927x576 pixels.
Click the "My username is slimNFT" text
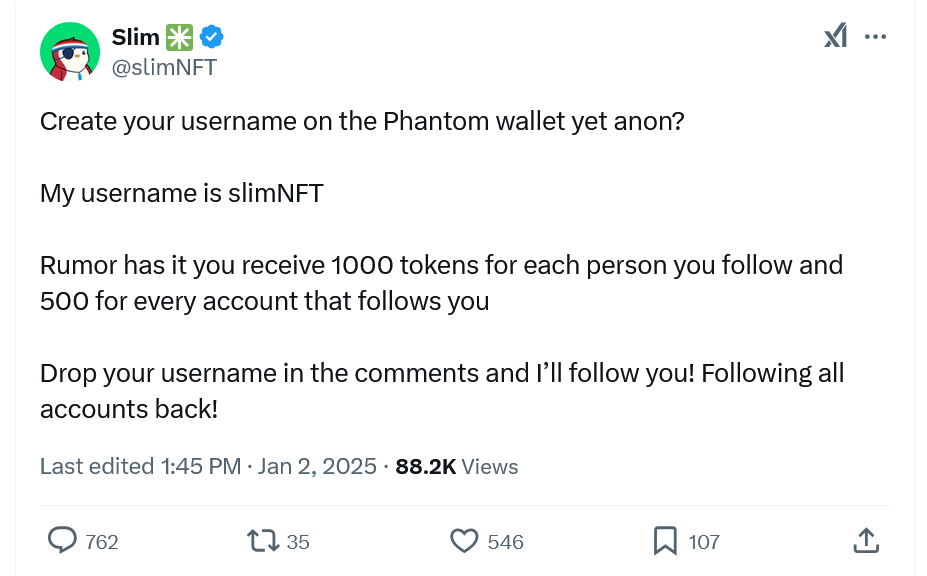tap(181, 193)
